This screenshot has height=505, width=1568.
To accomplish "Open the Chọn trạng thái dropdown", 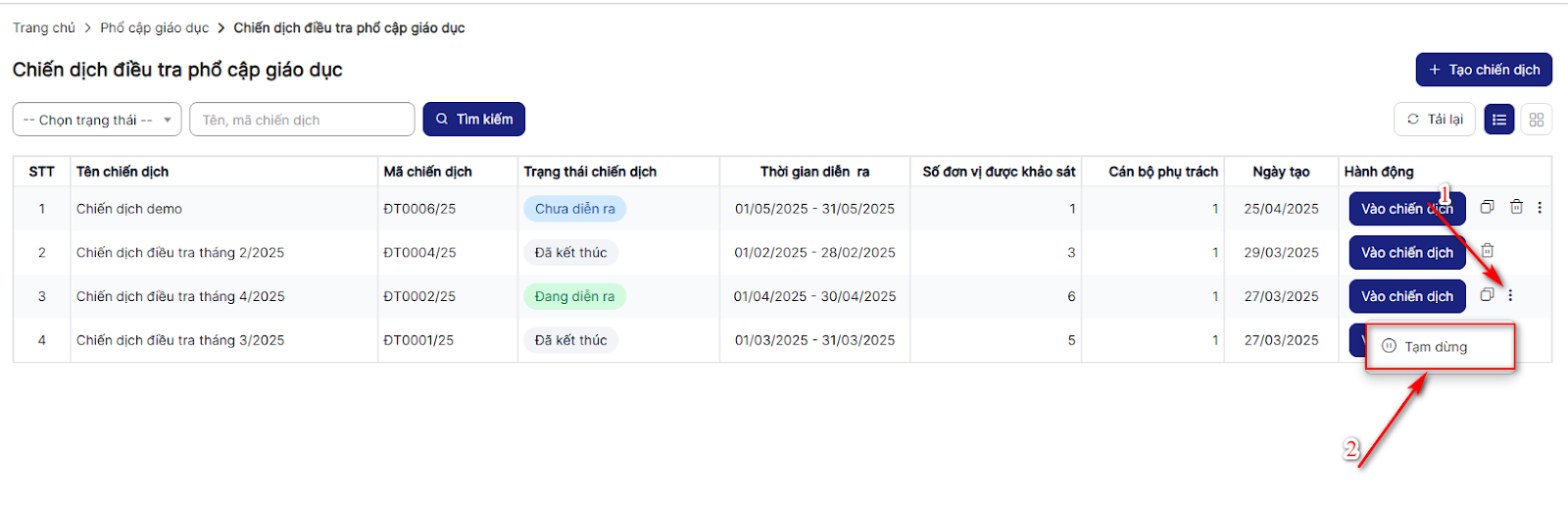I will (x=97, y=120).
